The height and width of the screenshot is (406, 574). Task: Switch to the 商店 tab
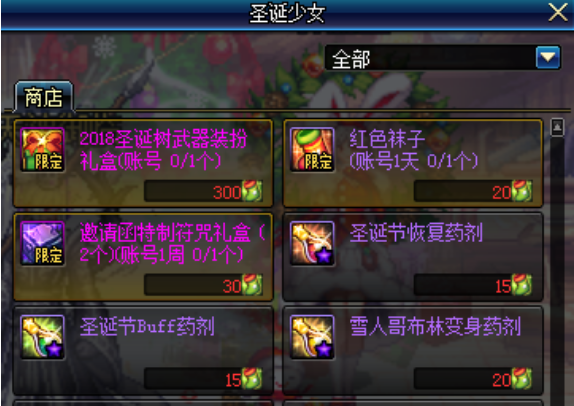pos(44,97)
